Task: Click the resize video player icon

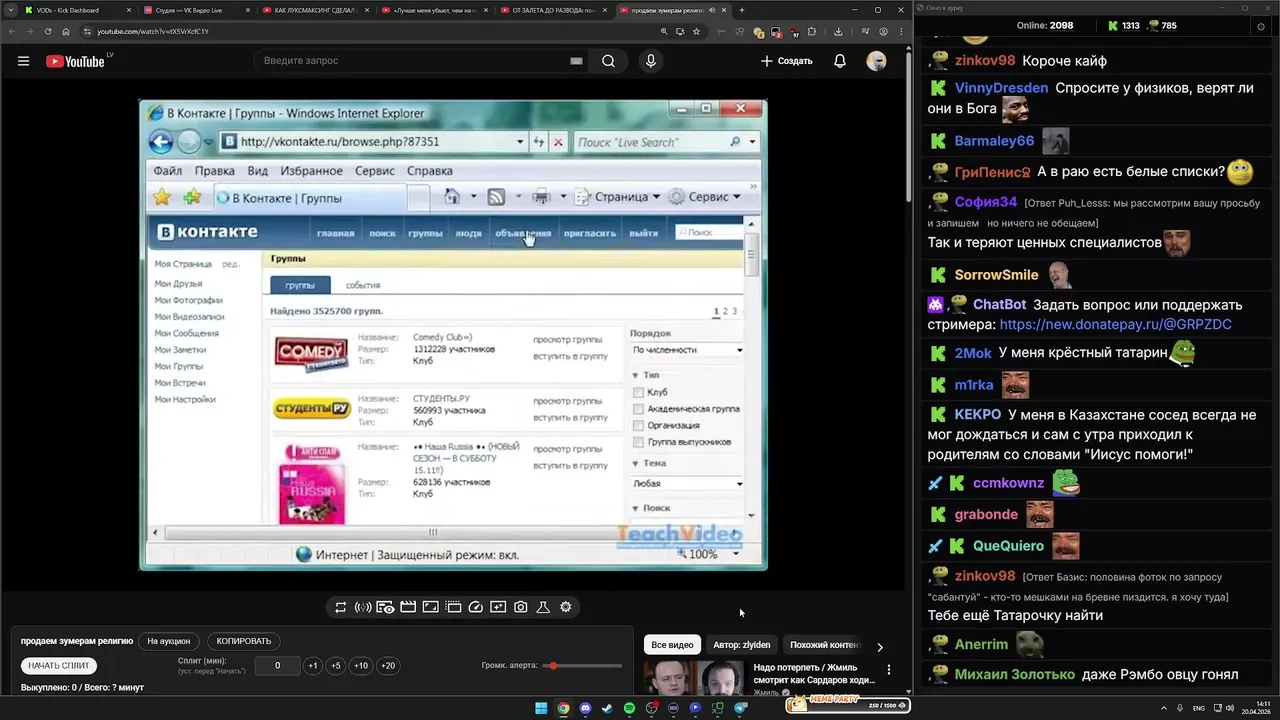Action: [x=431, y=607]
